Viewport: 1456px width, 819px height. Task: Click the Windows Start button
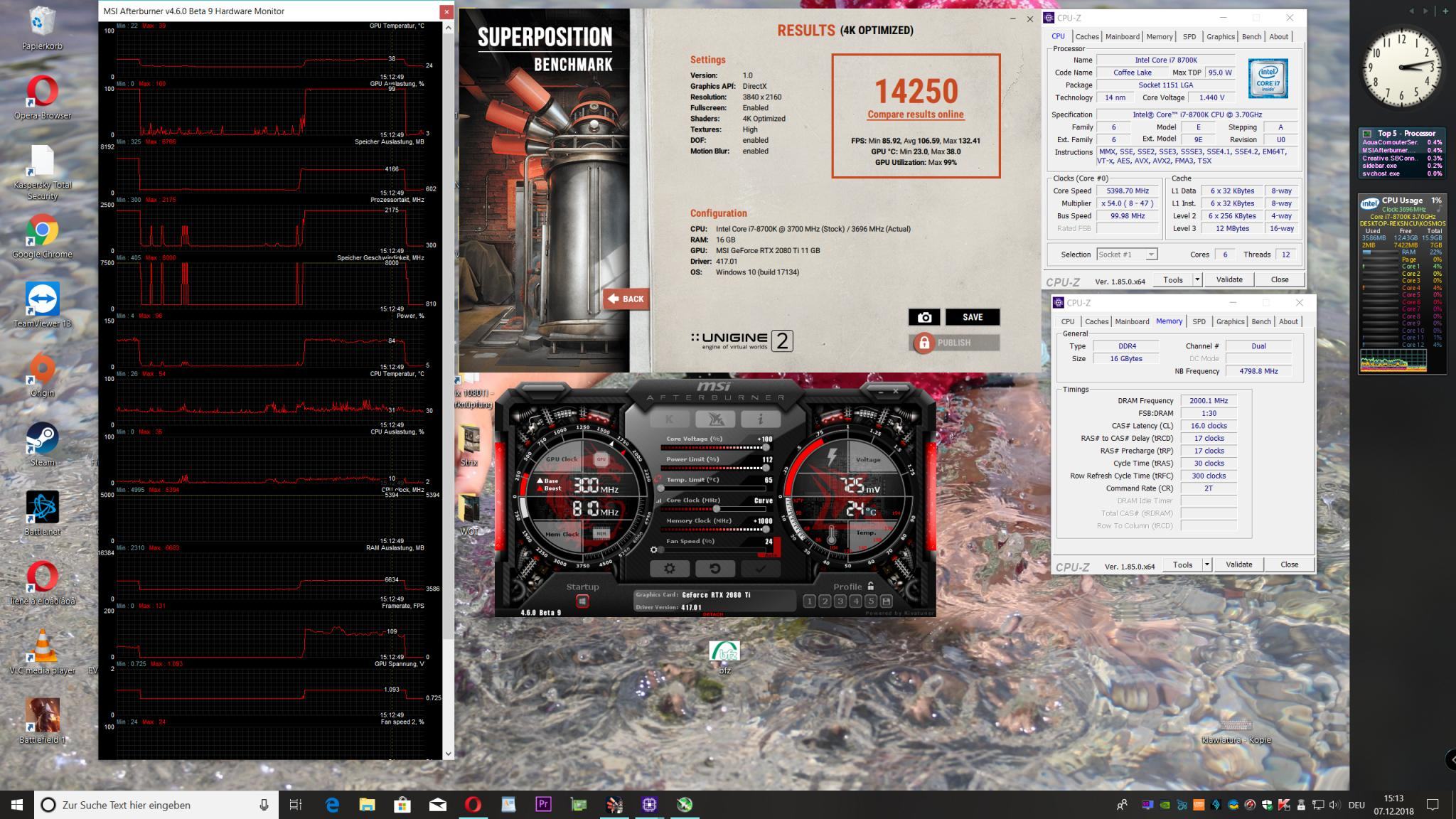(17, 805)
